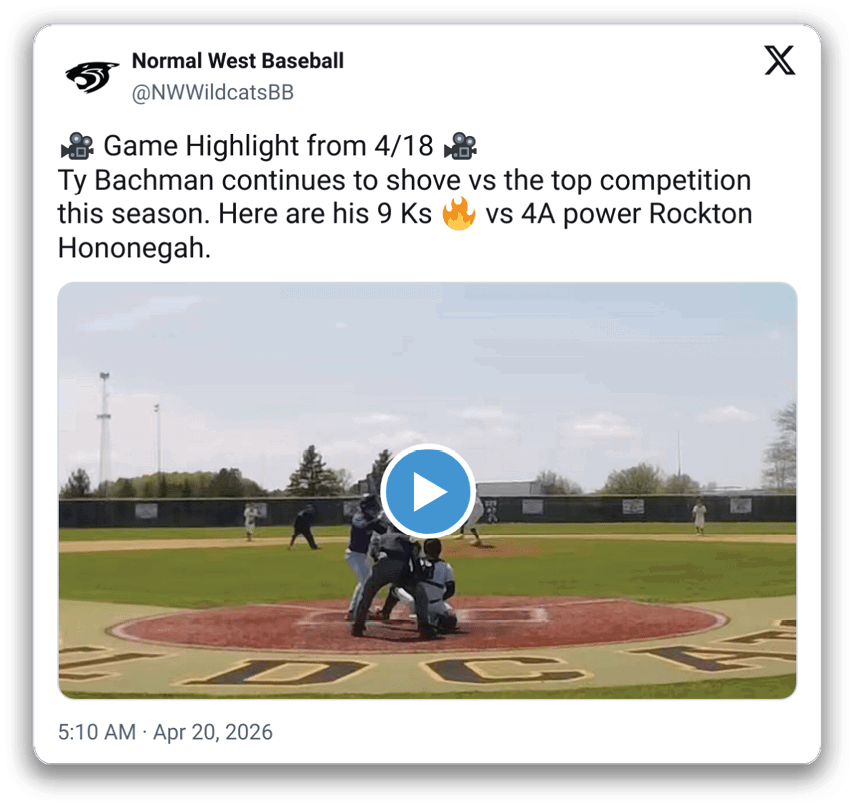Click the movie camera emoji after 4/18
The image size is (854, 806).
tap(460, 146)
